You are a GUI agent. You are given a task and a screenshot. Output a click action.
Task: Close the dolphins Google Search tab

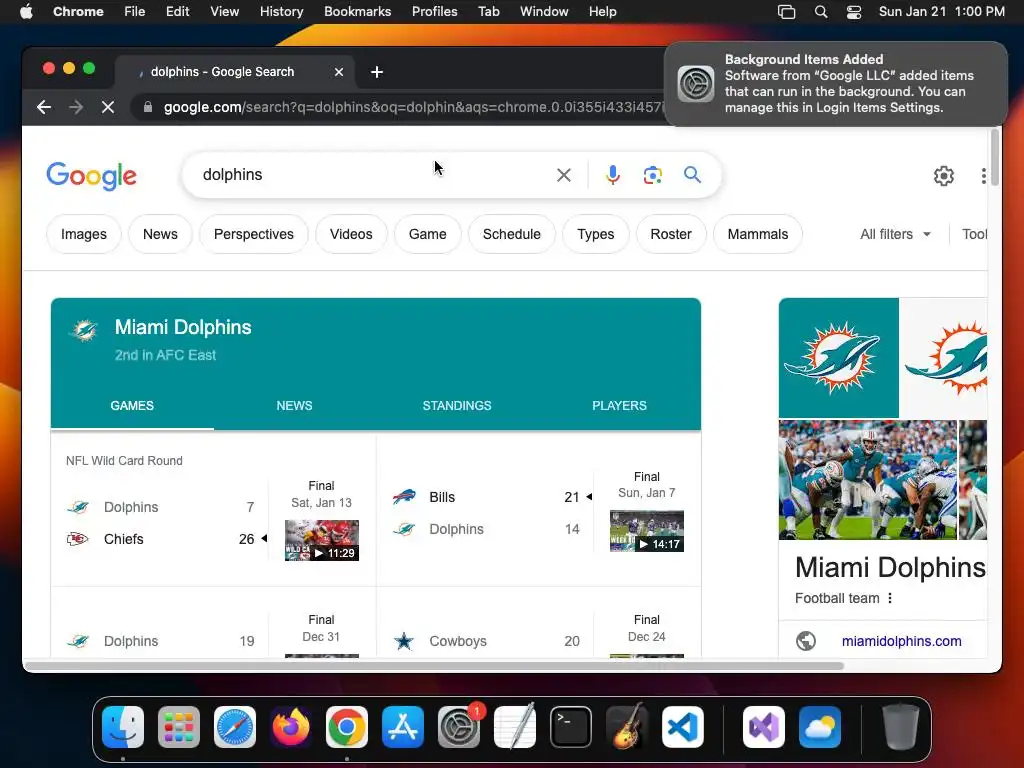click(x=339, y=72)
